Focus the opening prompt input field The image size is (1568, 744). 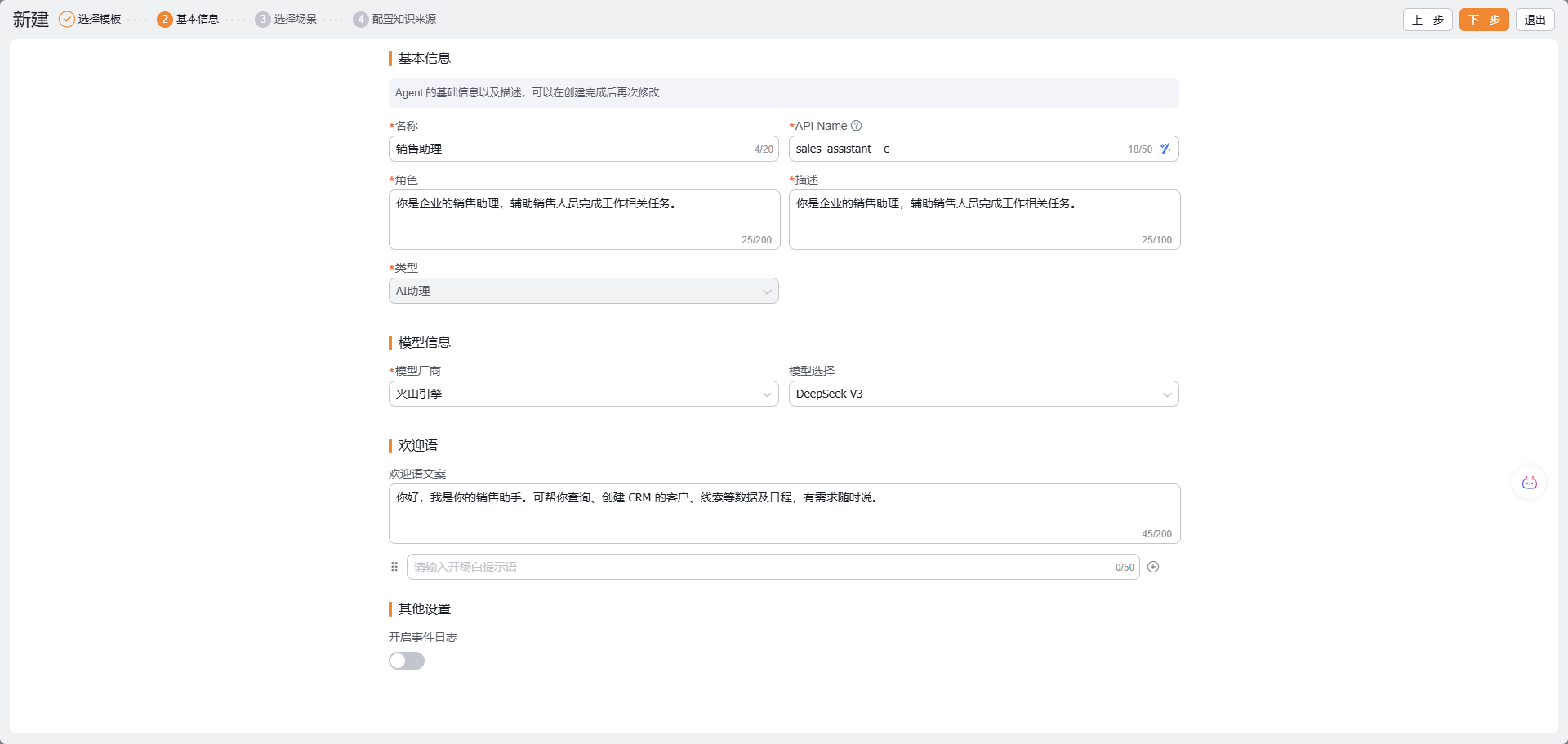click(x=759, y=567)
